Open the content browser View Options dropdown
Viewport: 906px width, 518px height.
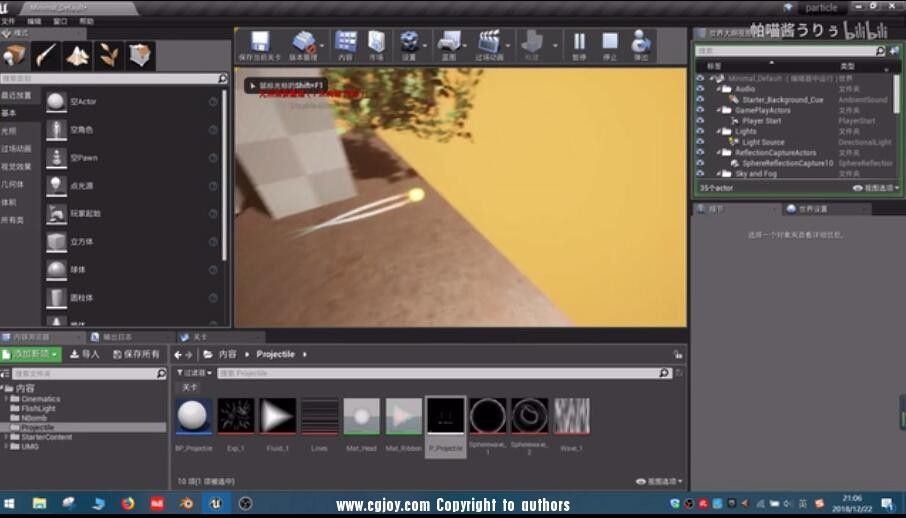click(x=659, y=482)
